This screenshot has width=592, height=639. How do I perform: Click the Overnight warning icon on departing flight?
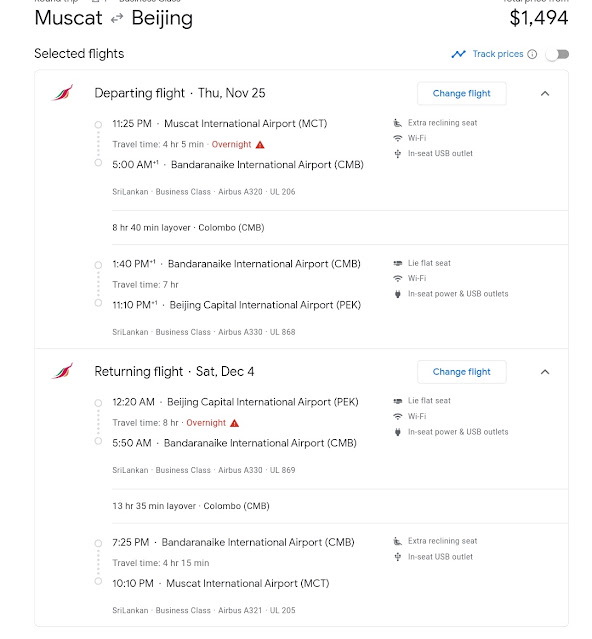click(x=260, y=145)
